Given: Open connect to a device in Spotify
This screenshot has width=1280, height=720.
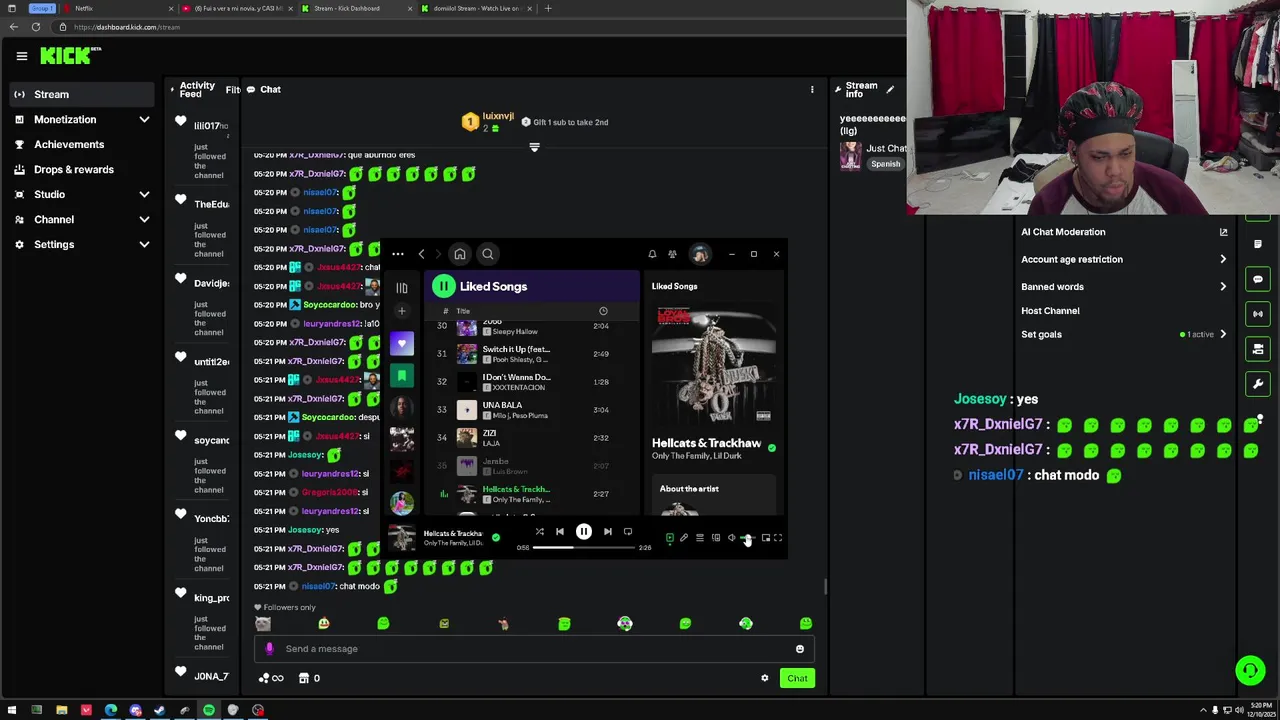Looking at the screenshot, I should coord(716,538).
